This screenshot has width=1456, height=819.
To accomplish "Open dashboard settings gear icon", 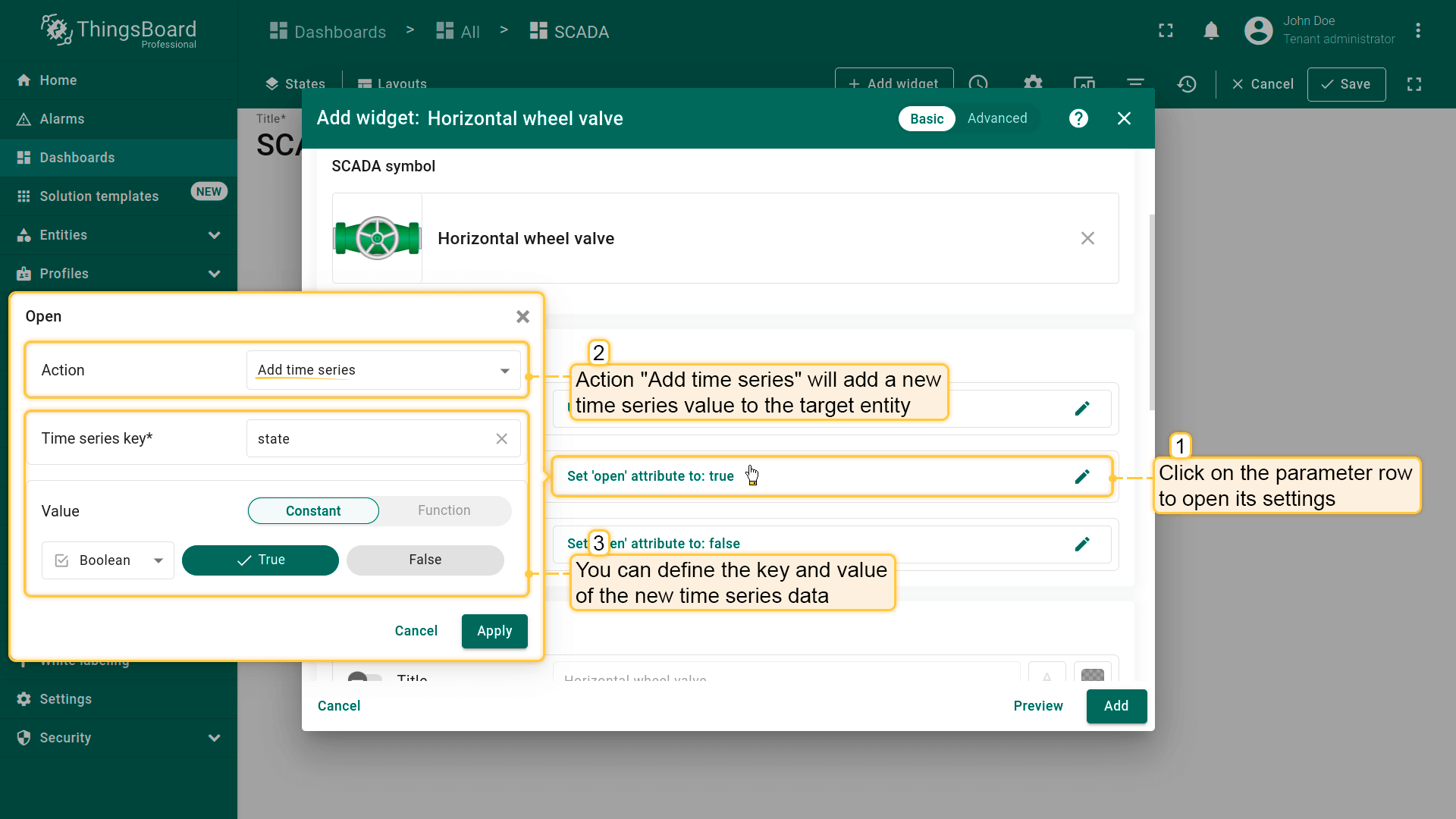I will (x=1033, y=83).
